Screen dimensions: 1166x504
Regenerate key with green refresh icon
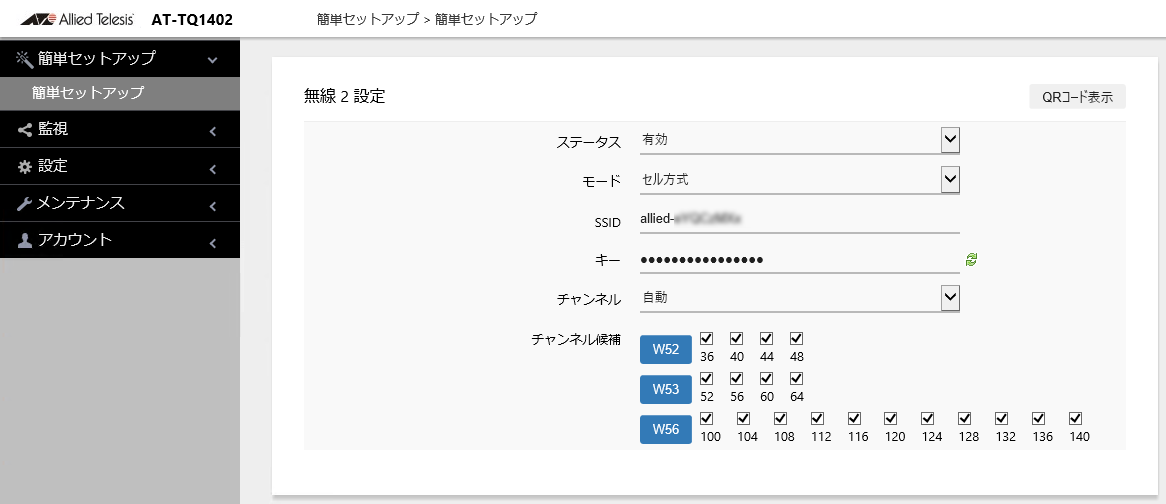click(971, 259)
